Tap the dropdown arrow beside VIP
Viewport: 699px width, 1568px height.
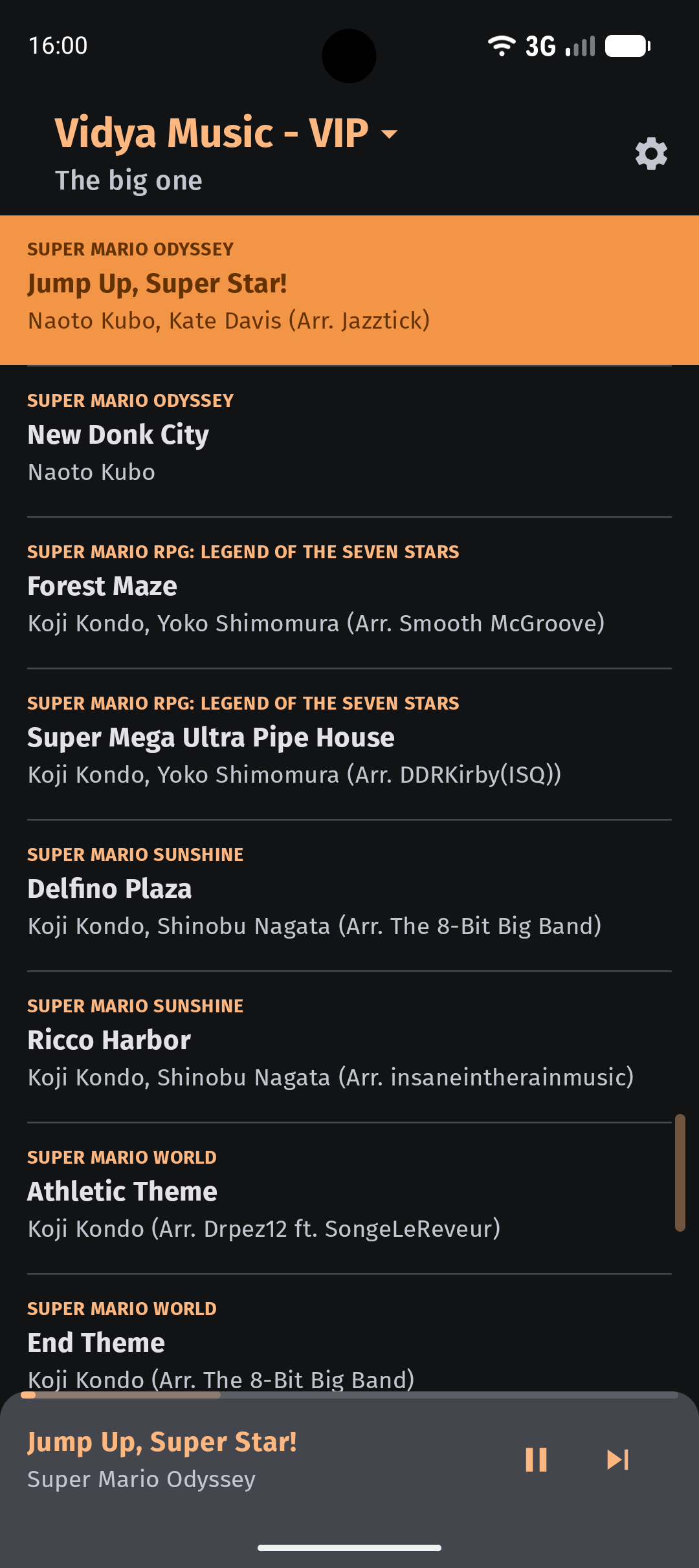tap(389, 134)
